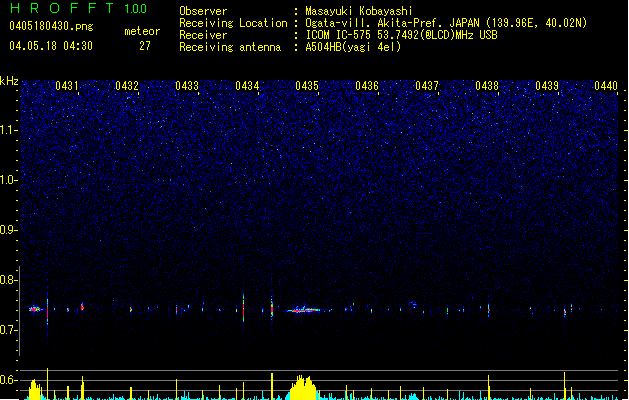Click the 0439 time marker
629x400 pixels.
(547, 86)
